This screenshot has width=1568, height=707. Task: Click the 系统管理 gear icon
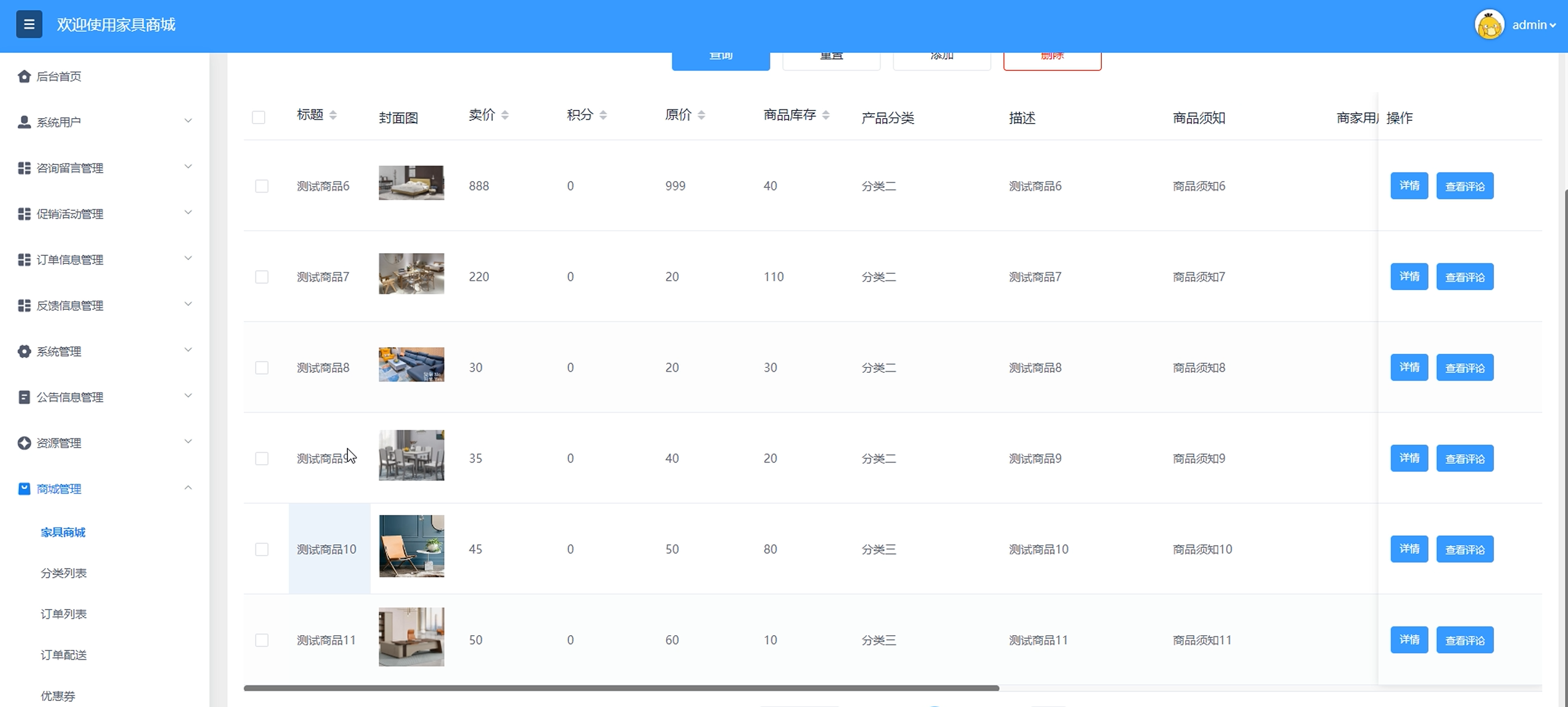[x=25, y=351]
